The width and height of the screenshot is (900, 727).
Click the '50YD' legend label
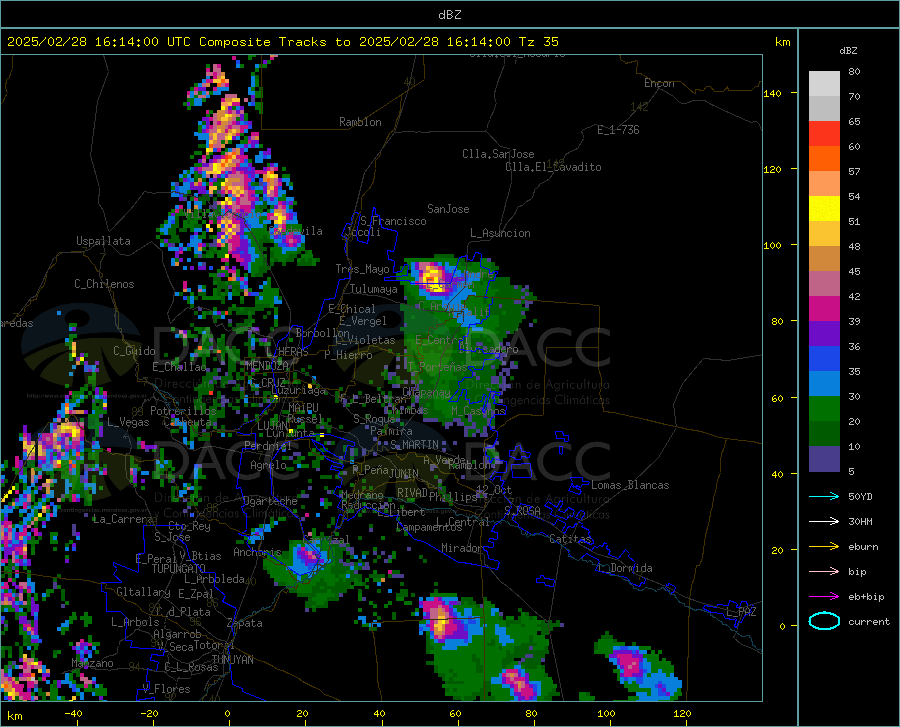[860, 496]
